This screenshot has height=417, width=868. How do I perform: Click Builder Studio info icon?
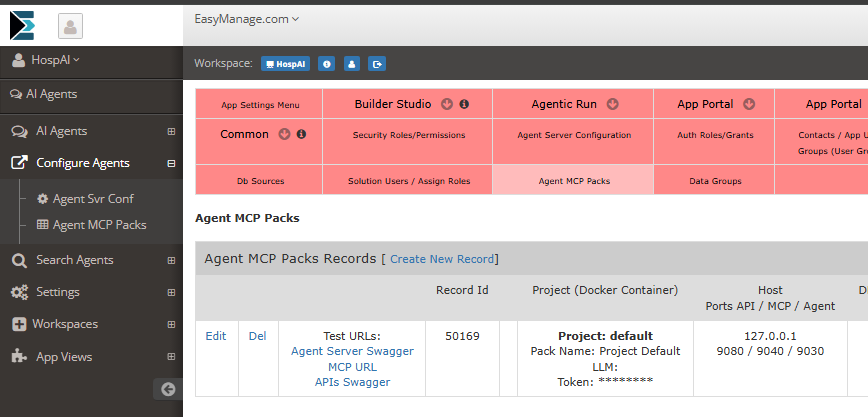pos(464,104)
